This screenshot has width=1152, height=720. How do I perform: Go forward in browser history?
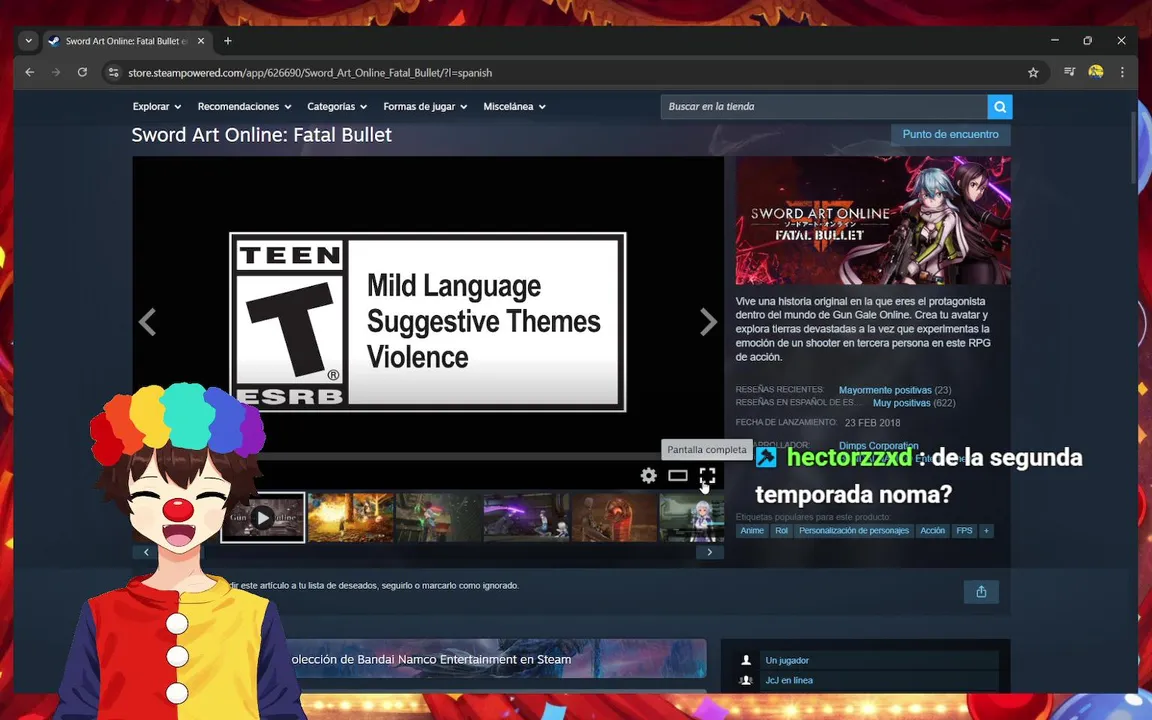[56, 72]
